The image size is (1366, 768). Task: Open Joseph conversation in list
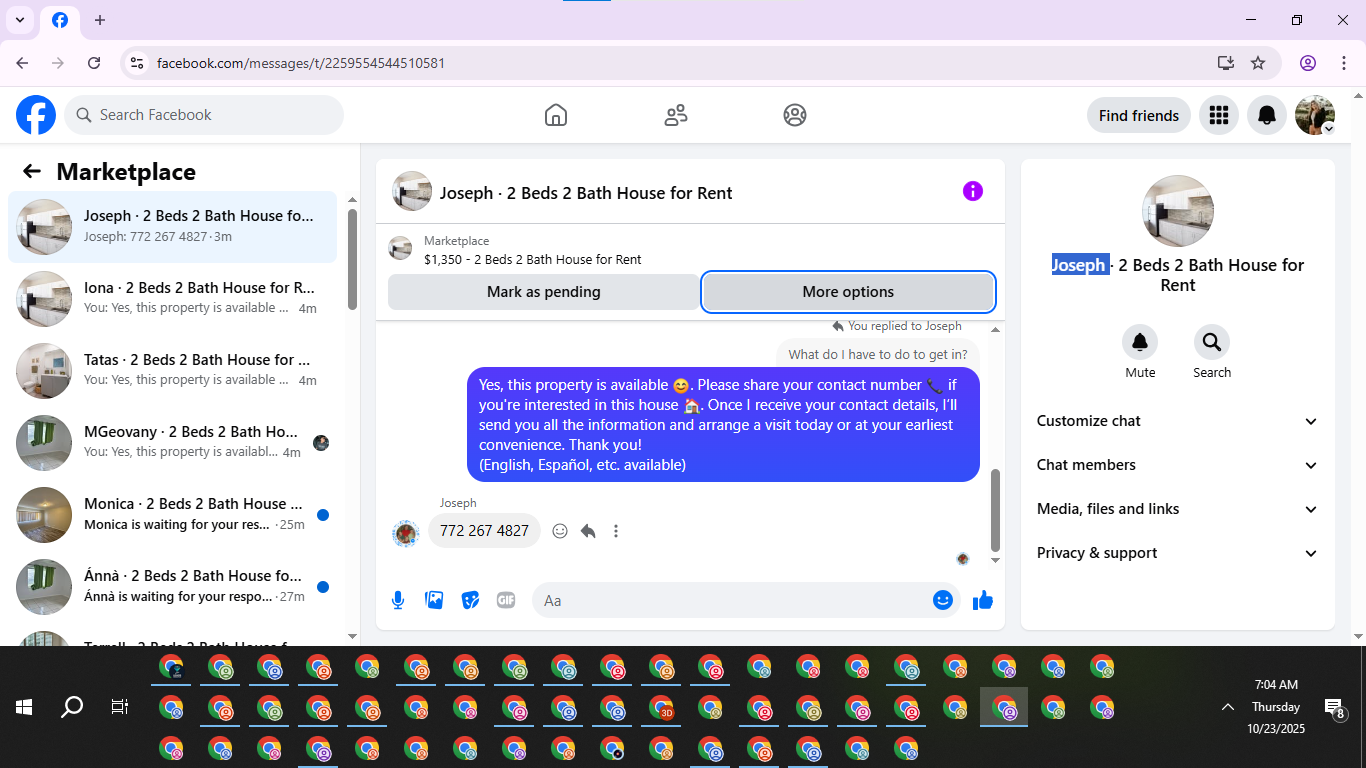coord(173,227)
